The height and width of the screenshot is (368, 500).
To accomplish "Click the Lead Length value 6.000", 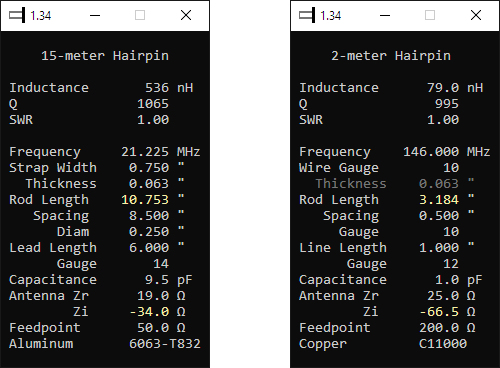I will click(x=149, y=248).
